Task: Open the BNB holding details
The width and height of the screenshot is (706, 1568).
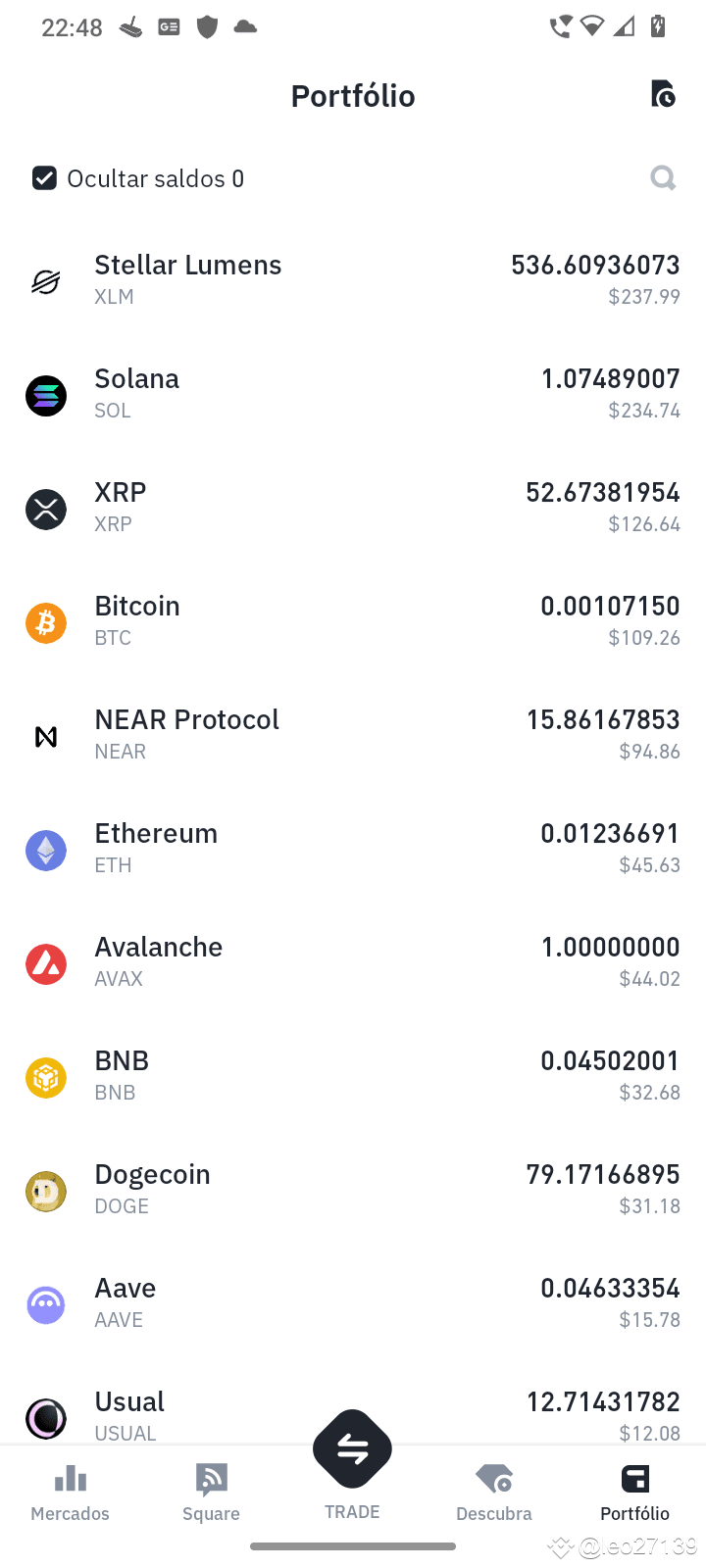Action: 353,1076
